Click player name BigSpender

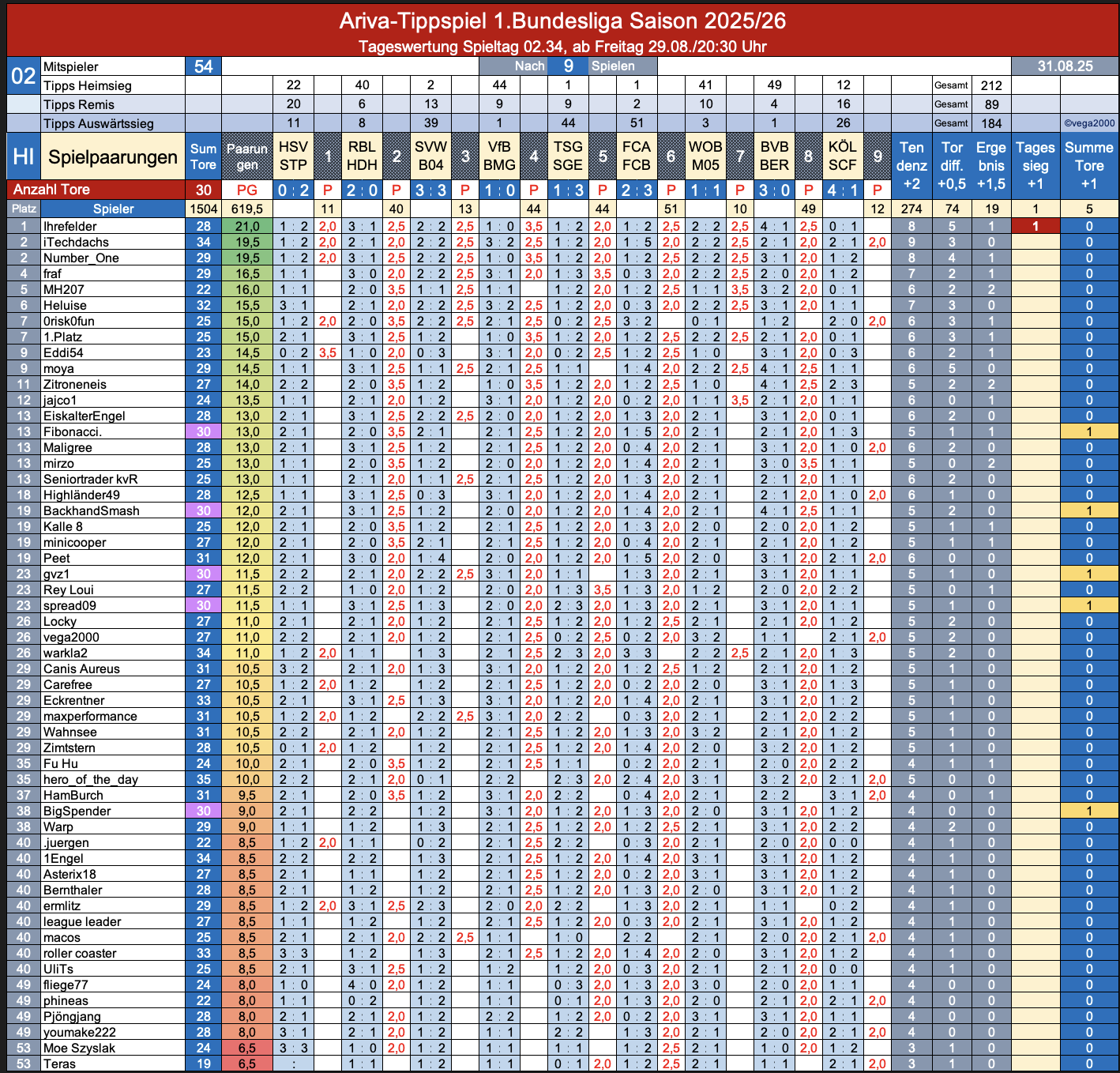tap(77, 811)
